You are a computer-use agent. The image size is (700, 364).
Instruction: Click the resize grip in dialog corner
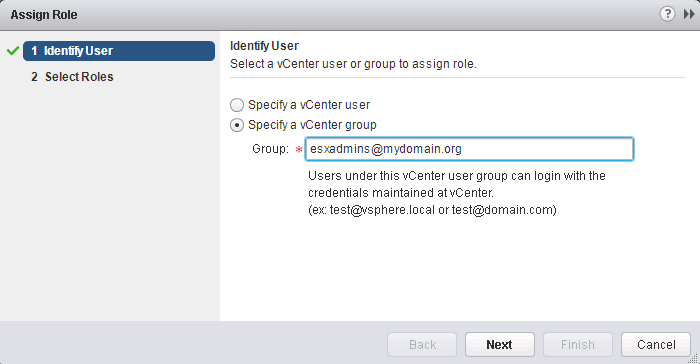(693, 358)
